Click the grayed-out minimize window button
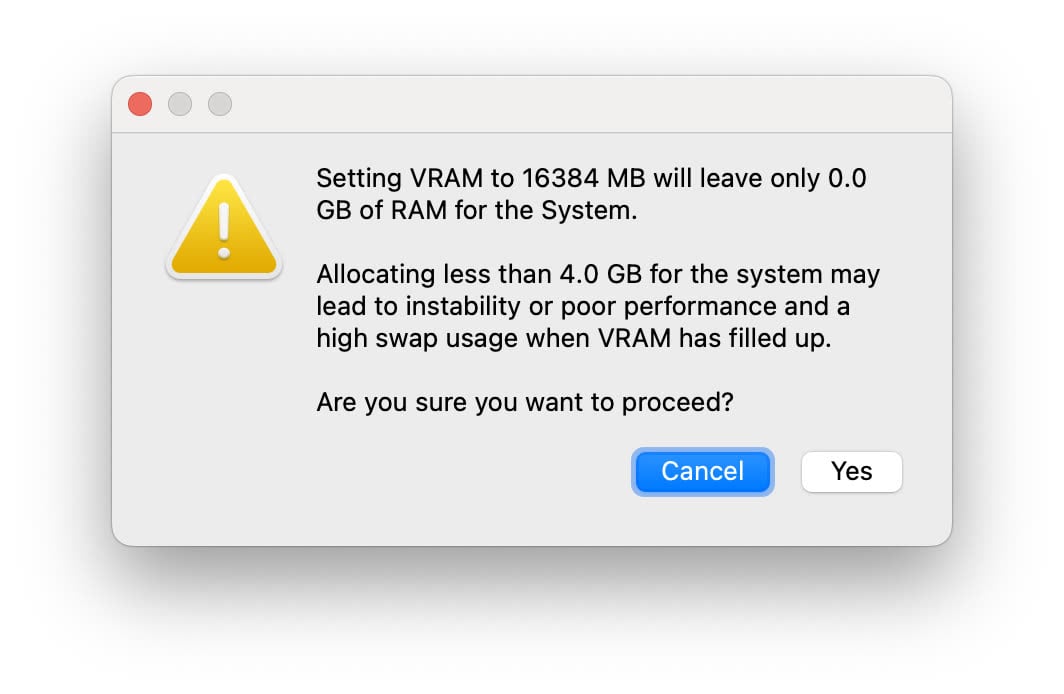Image resolution: width=1064 pixels, height=694 pixels. click(180, 104)
